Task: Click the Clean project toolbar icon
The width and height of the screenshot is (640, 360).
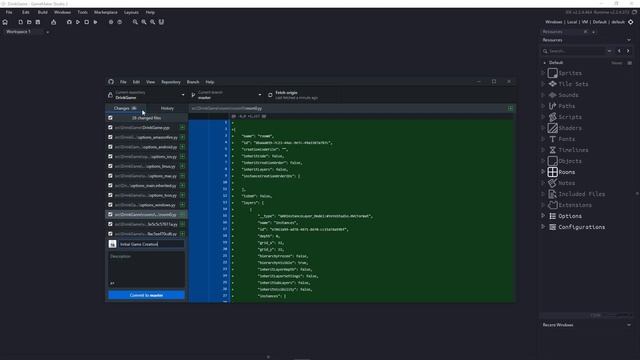Action: 95,22
